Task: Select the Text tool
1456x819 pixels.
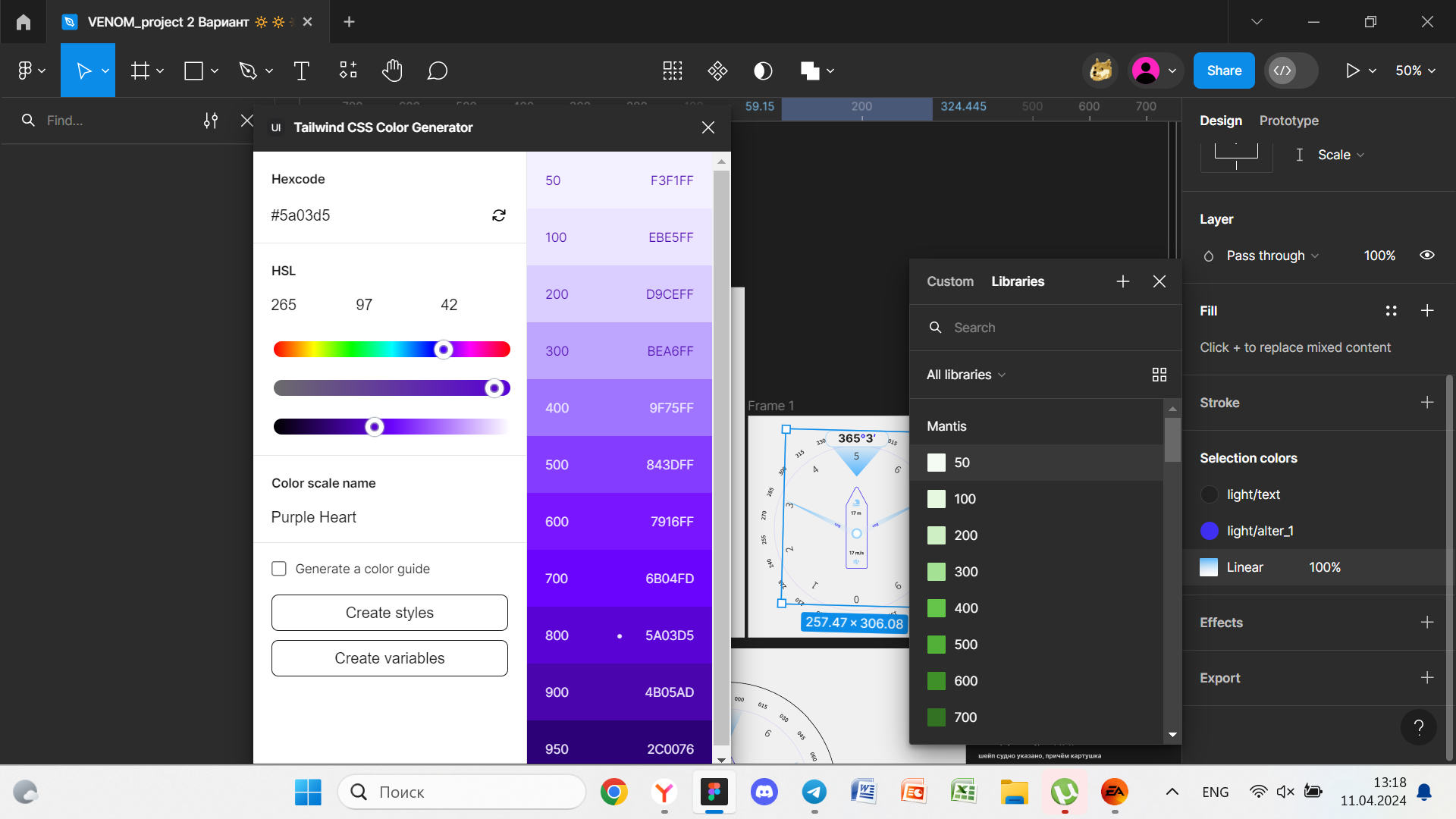Action: coord(302,71)
